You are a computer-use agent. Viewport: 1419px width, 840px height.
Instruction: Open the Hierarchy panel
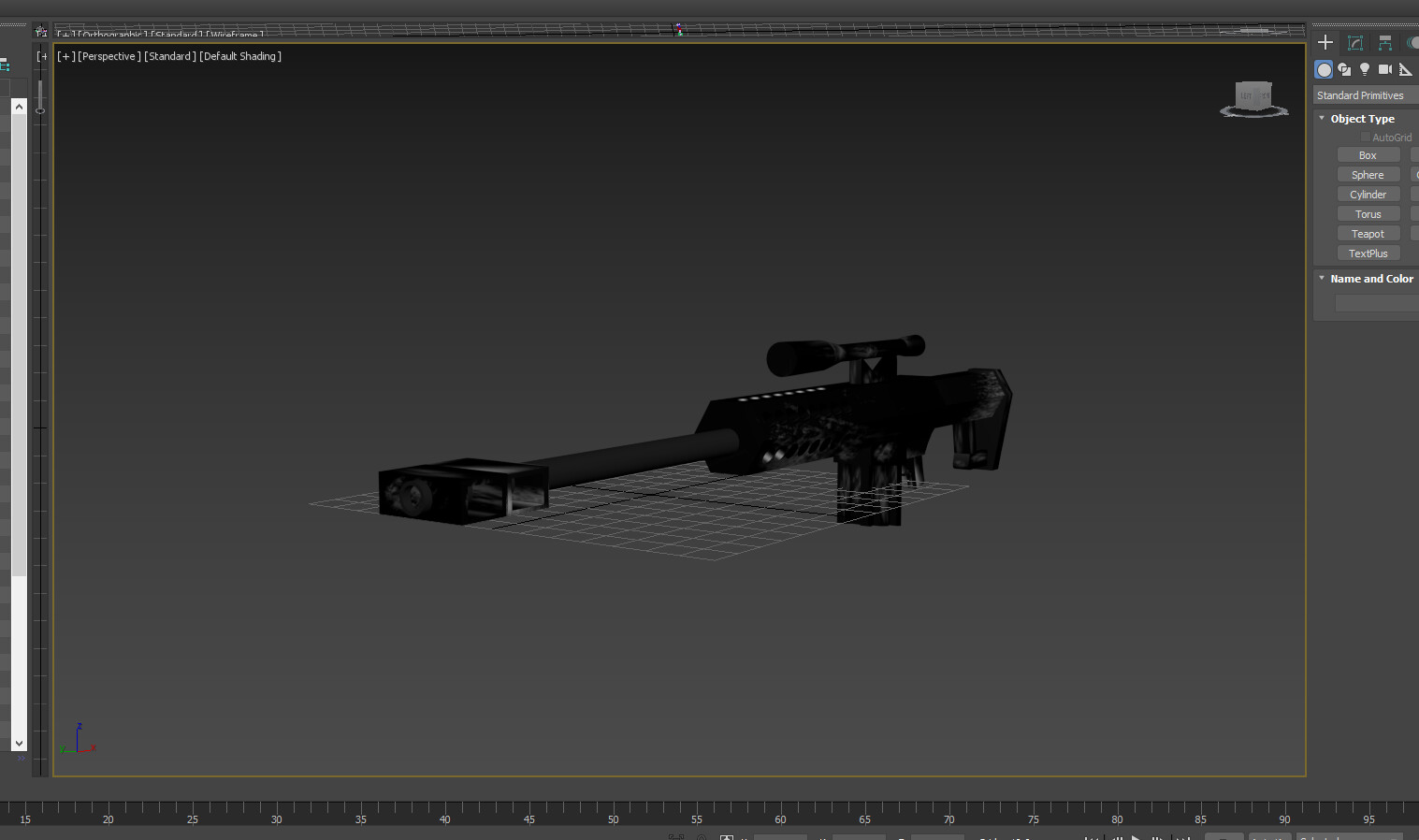point(1385,42)
